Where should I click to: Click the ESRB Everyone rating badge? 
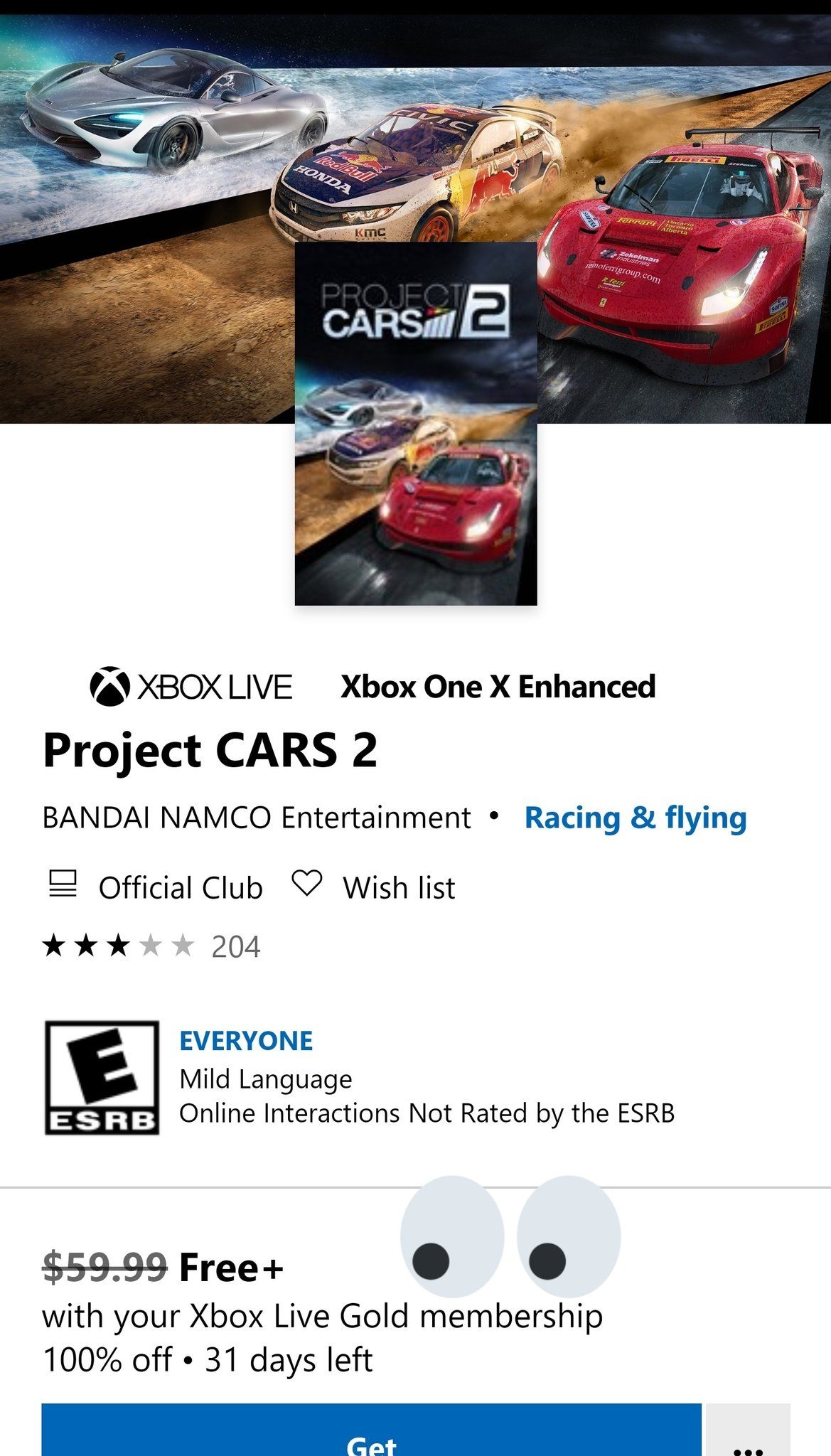click(x=102, y=1077)
